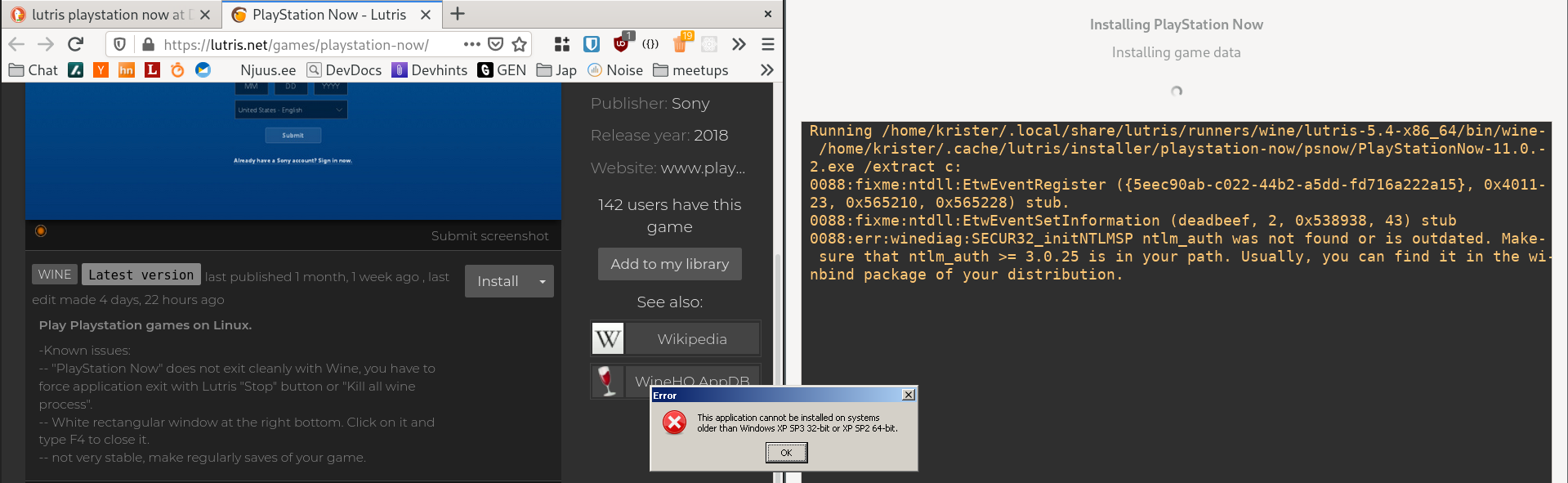
Task: Click the website www.play... link
Action: (x=703, y=168)
